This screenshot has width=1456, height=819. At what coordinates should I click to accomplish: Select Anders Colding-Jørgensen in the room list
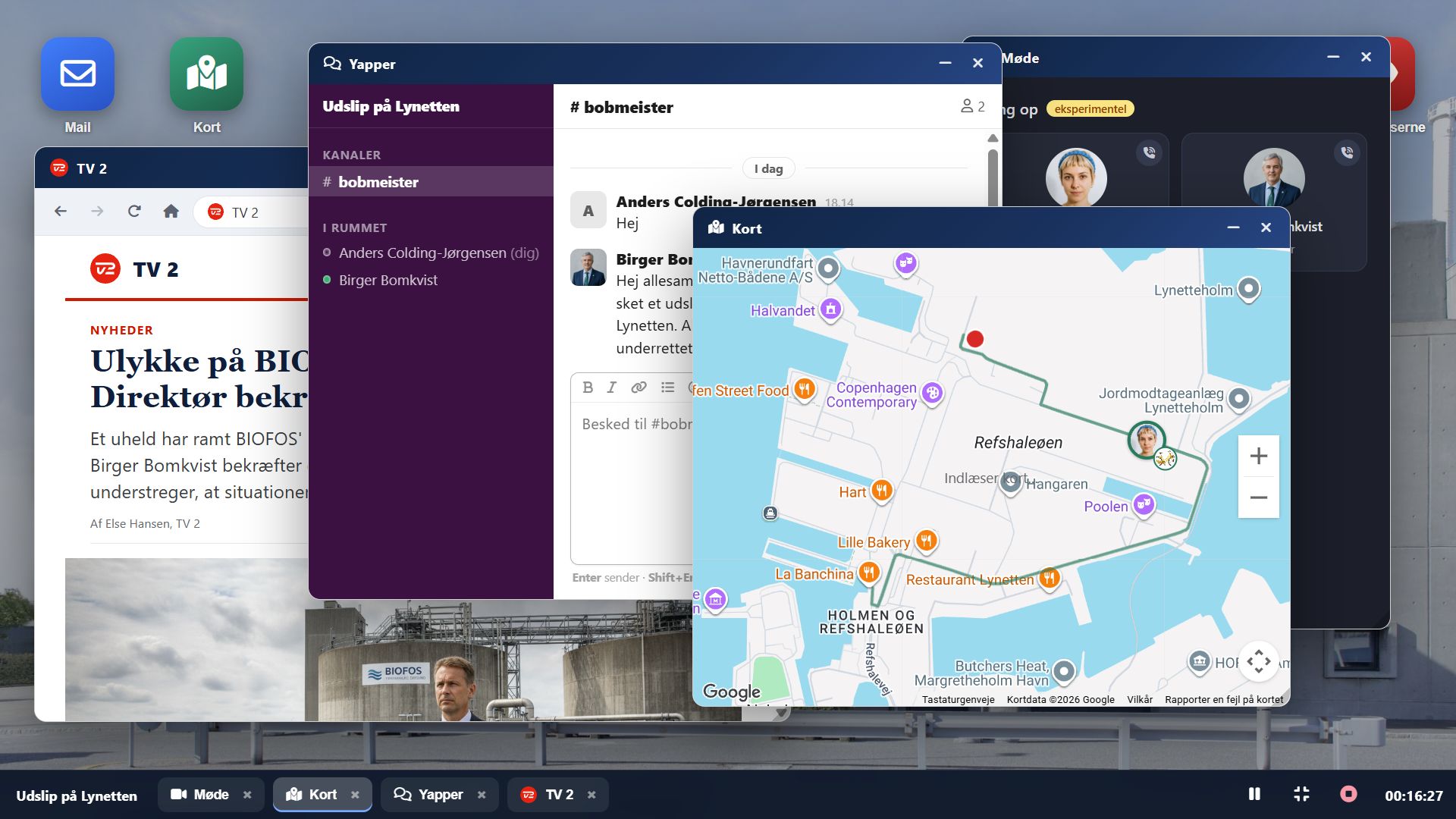pyautogui.click(x=431, y=253)
